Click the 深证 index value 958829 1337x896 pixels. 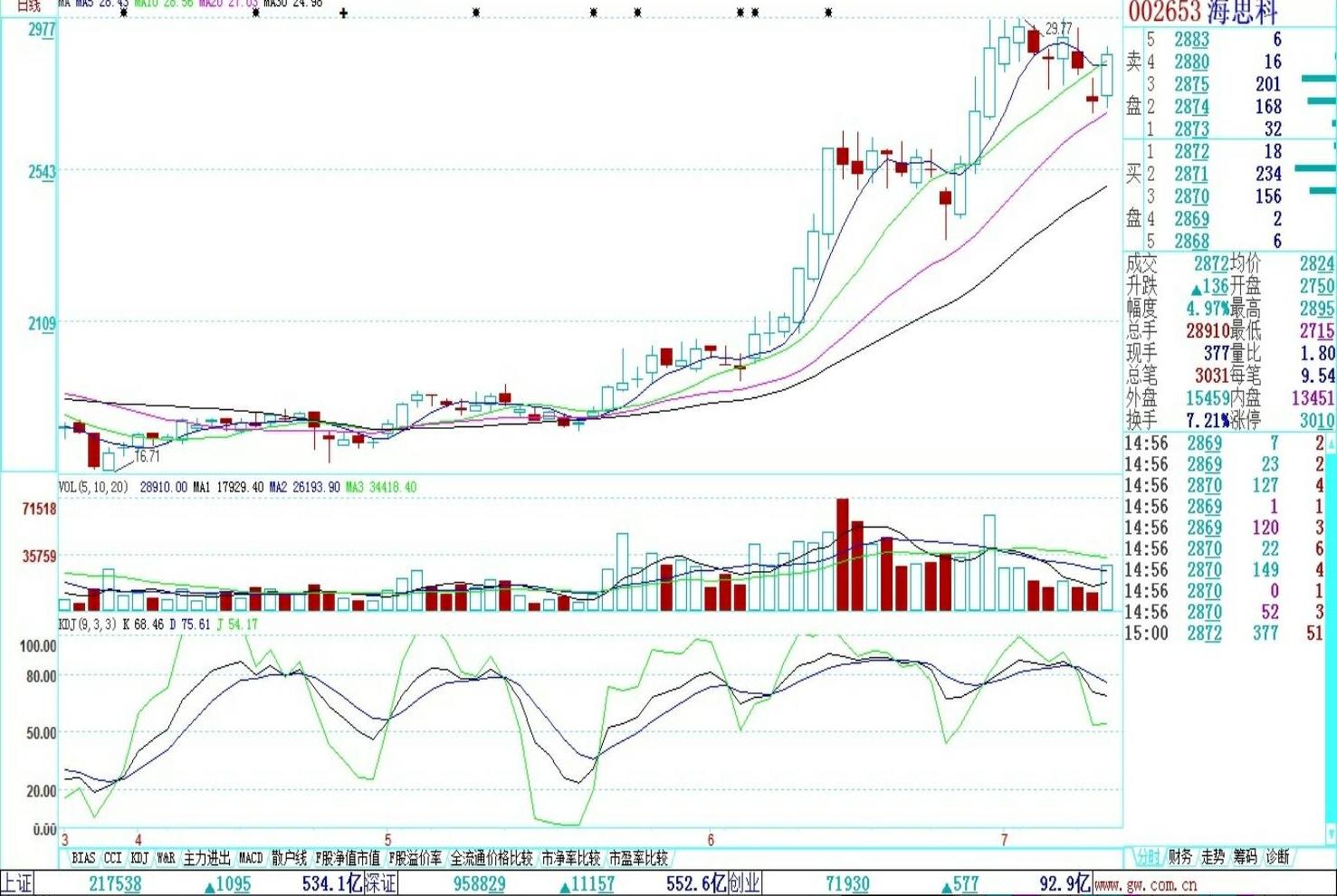click(479, 884)
